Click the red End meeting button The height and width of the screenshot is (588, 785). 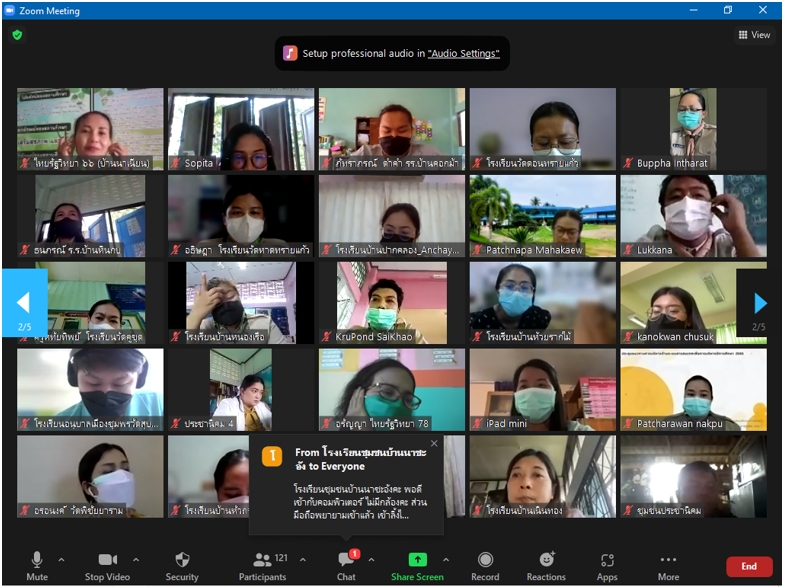pyautogui.click(x=748, y=566)
